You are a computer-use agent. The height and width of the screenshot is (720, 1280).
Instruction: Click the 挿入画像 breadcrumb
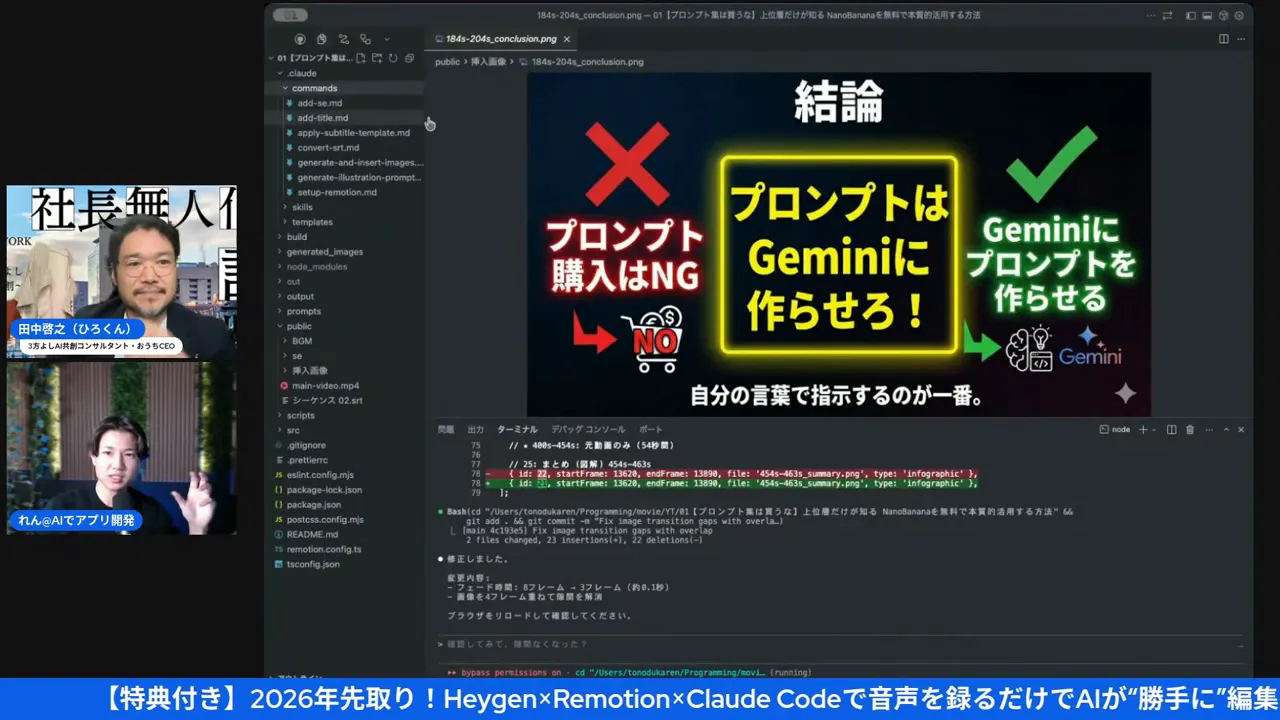coord(490,61)
